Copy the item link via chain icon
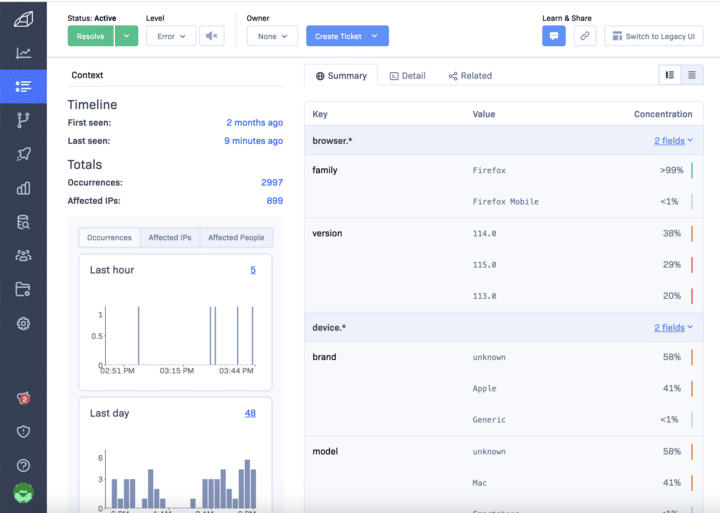The height and width of the screenshot is (513, 720). [585, 36]
